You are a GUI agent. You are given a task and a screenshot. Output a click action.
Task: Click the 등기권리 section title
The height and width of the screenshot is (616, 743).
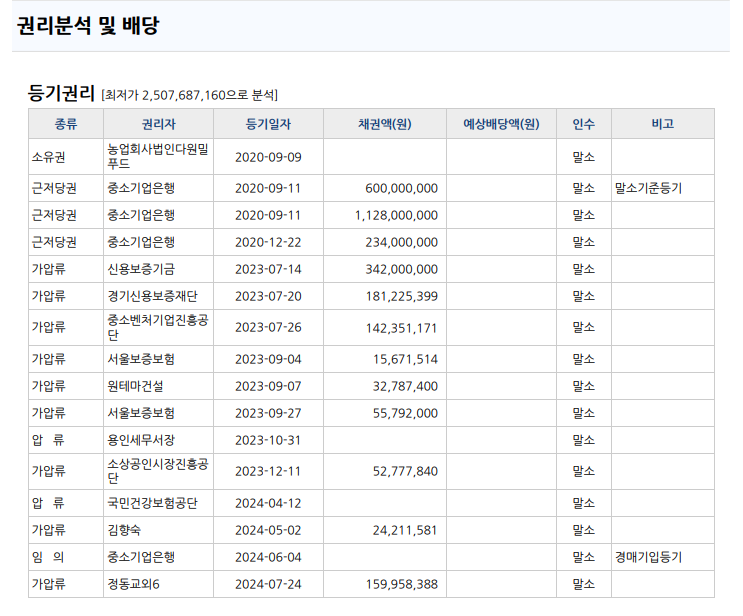[61, 93]
